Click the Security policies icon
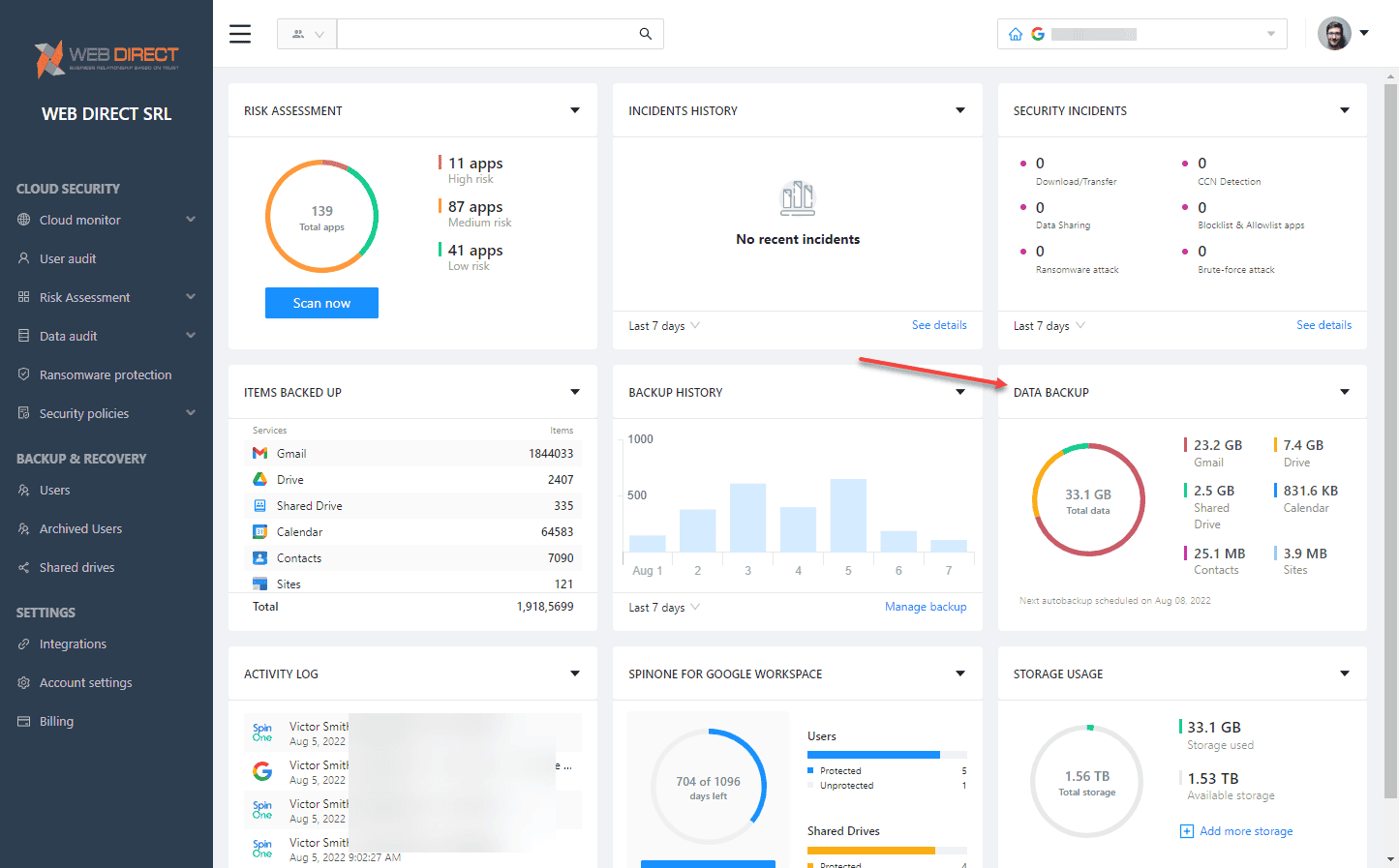Image resolution: width=1399 pixels, height=868 pixels. coord(24,413)
